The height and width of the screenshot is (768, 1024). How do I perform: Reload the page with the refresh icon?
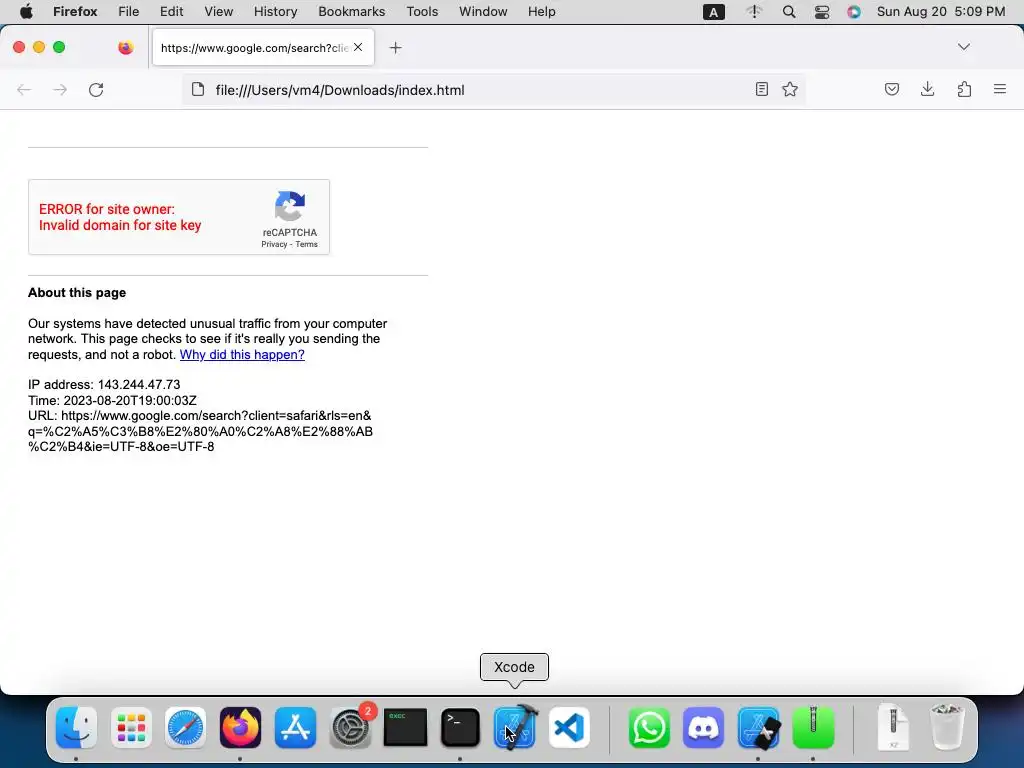point(96,90)
